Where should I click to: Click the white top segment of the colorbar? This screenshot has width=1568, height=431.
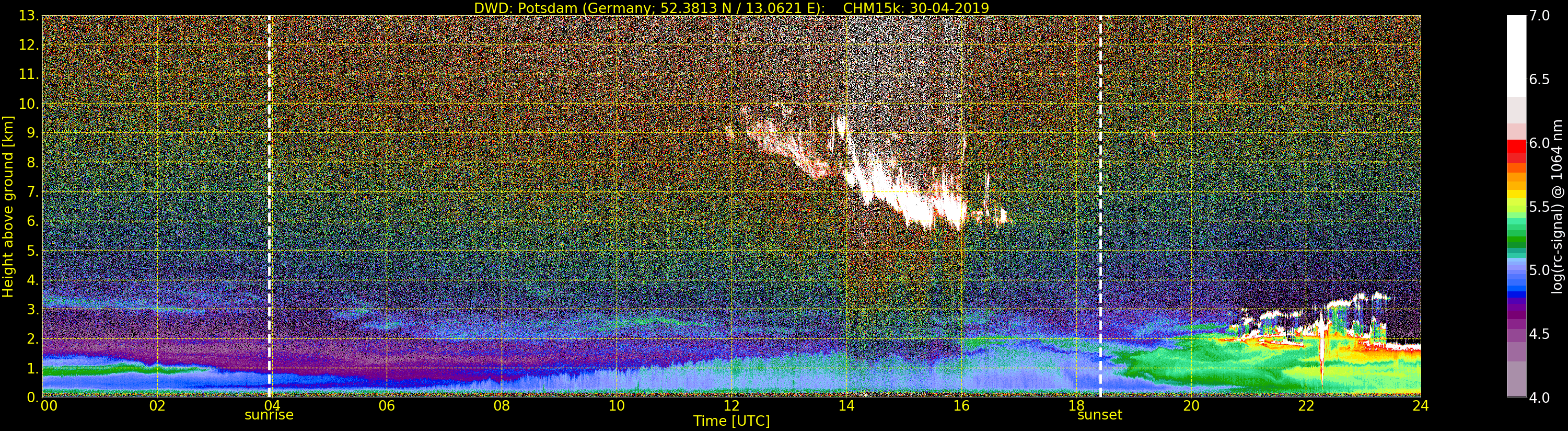point(1516,56)
